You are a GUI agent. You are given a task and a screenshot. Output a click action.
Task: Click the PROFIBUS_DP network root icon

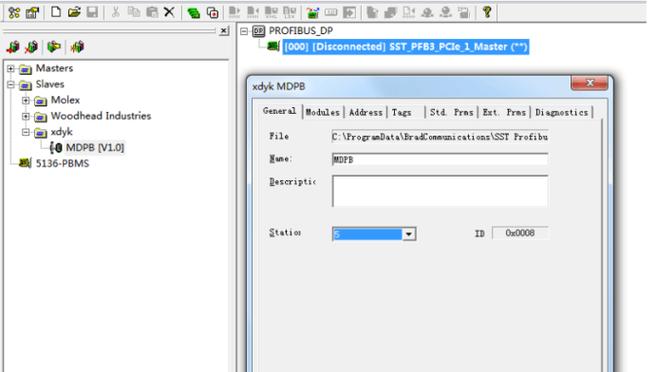259,31
